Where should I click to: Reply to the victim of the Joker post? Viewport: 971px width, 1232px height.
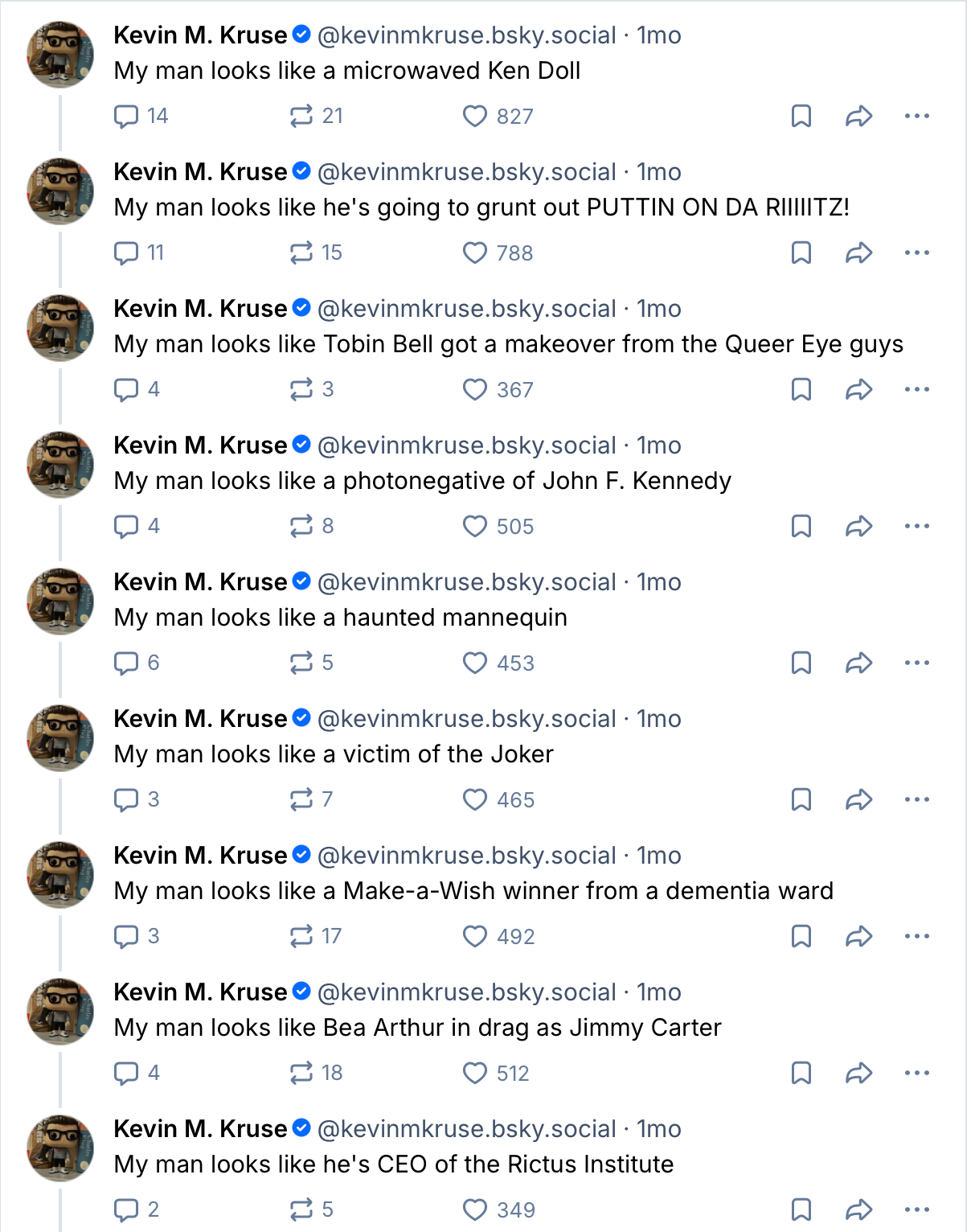pos(126,800)
